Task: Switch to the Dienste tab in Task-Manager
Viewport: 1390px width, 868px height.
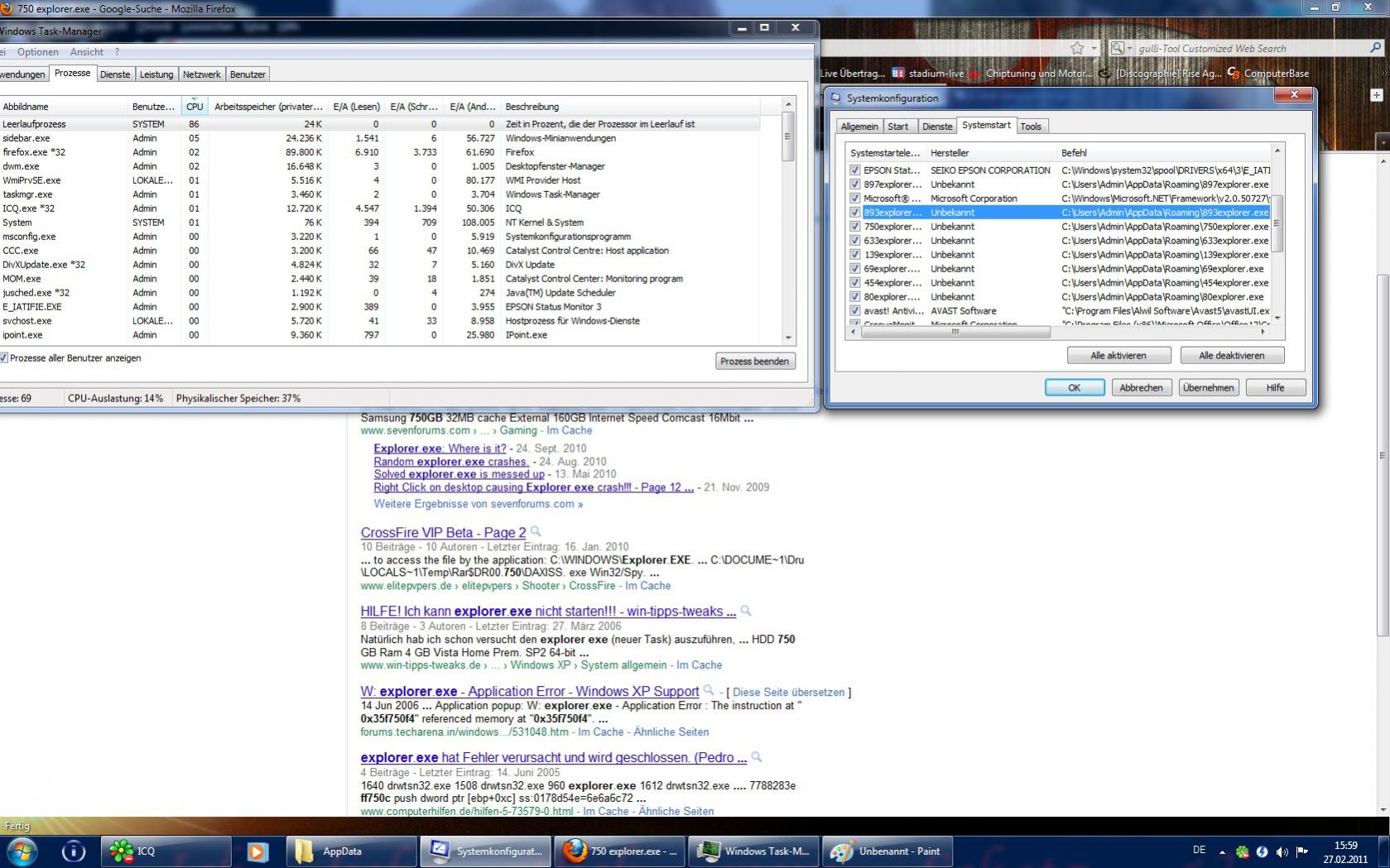Action: (115, 74)
